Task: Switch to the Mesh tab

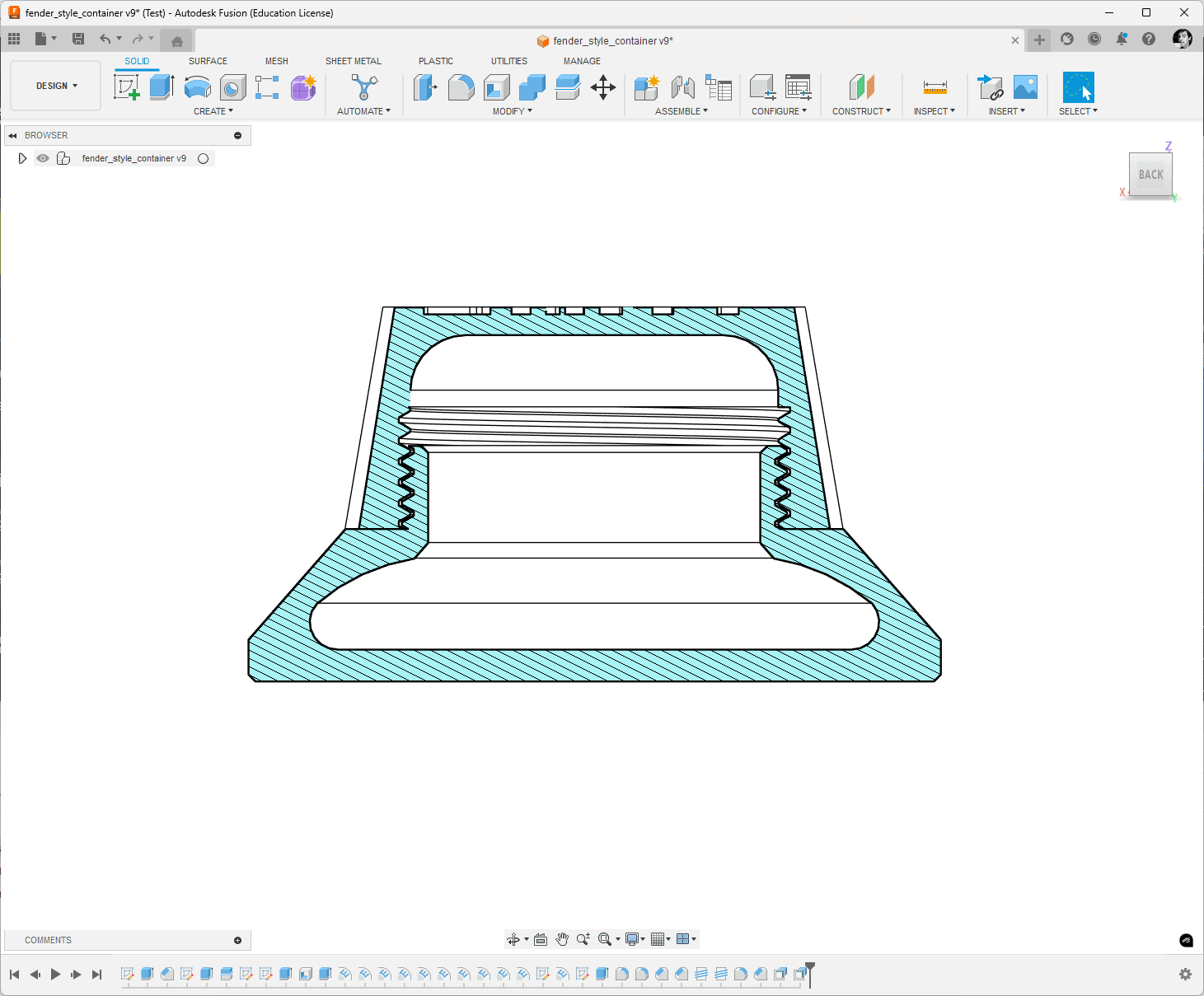Action: pyautogui.click(x=277, y=61)
